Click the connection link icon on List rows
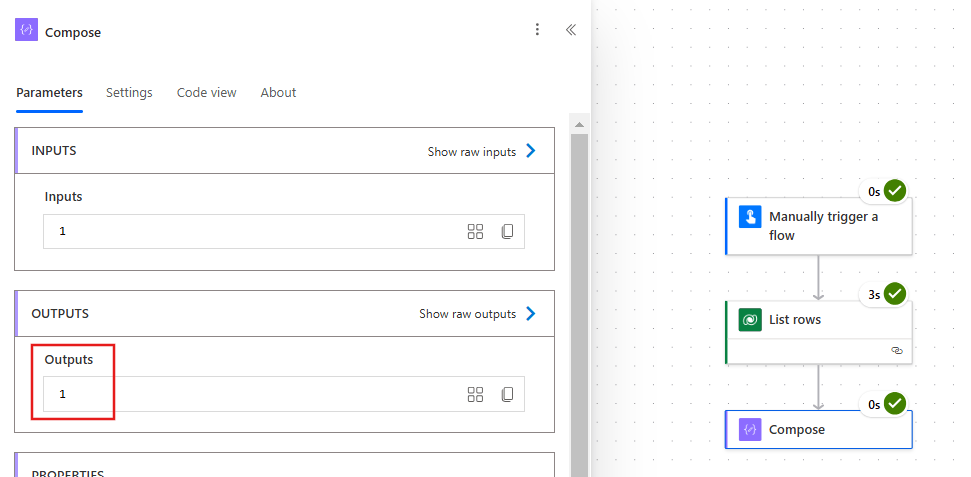The image size is (971, 477). coord(897,351)
